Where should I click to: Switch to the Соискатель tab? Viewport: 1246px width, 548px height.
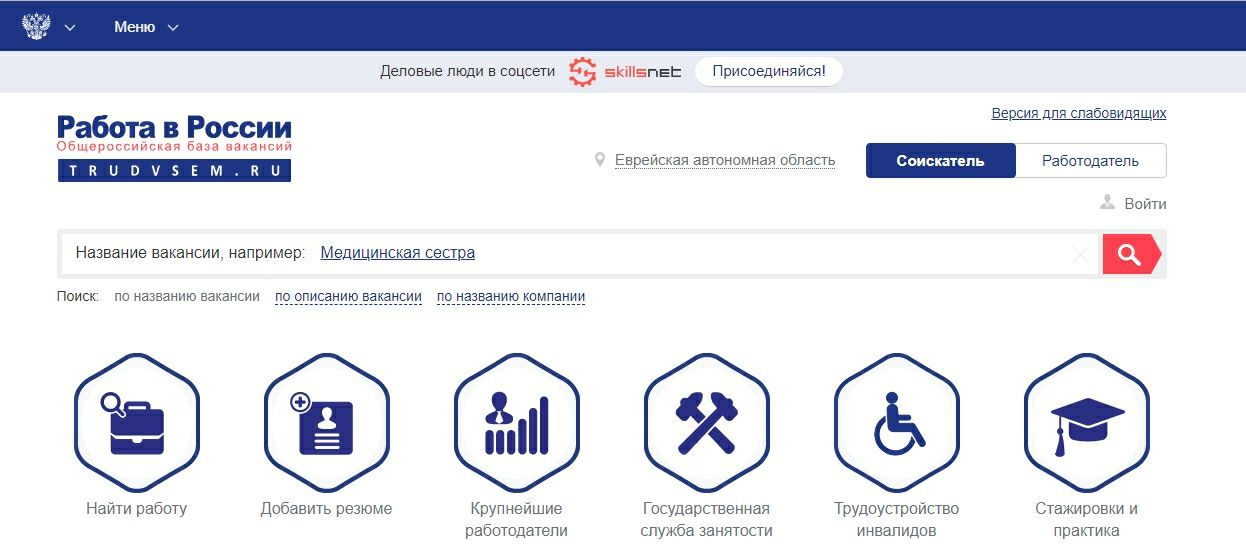940,160
